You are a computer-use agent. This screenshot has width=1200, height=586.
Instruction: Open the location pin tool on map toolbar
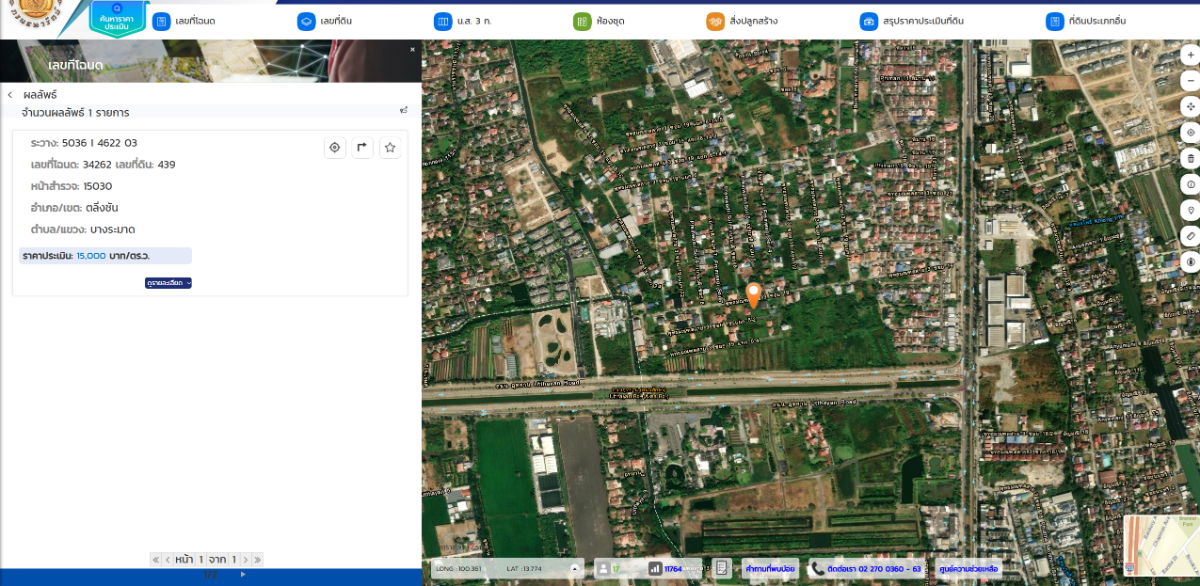pos(1190,210)
